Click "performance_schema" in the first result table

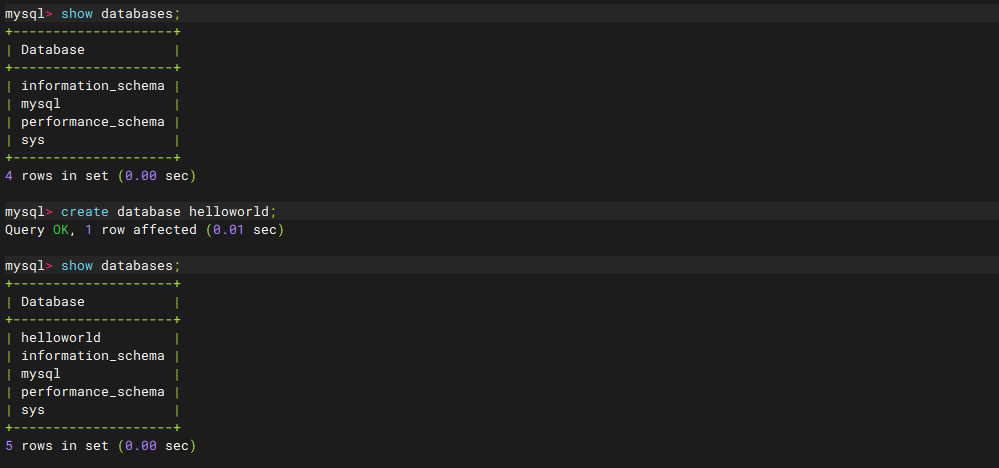click(92, 122)
